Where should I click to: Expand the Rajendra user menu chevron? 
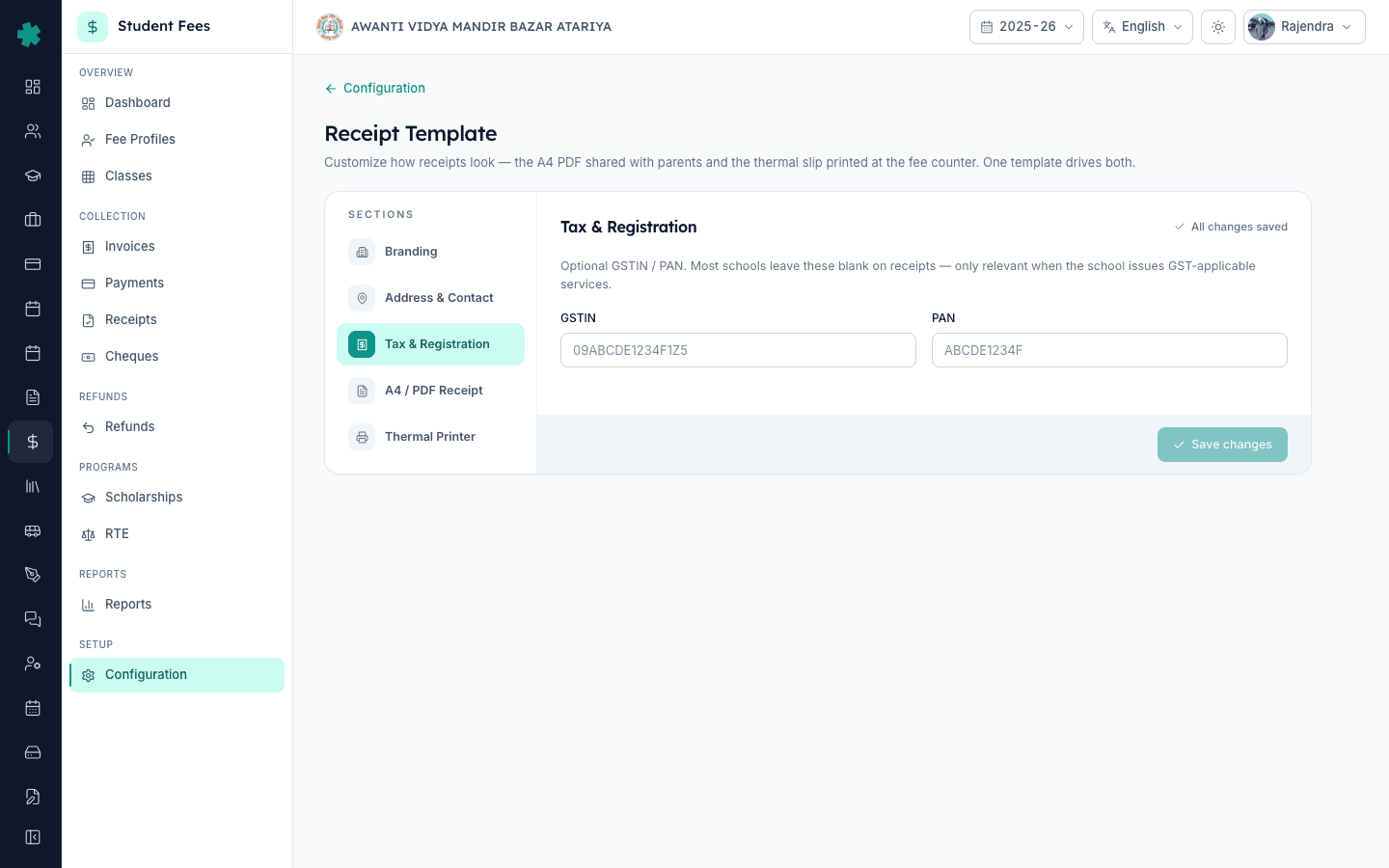[x=1347, y=27]
